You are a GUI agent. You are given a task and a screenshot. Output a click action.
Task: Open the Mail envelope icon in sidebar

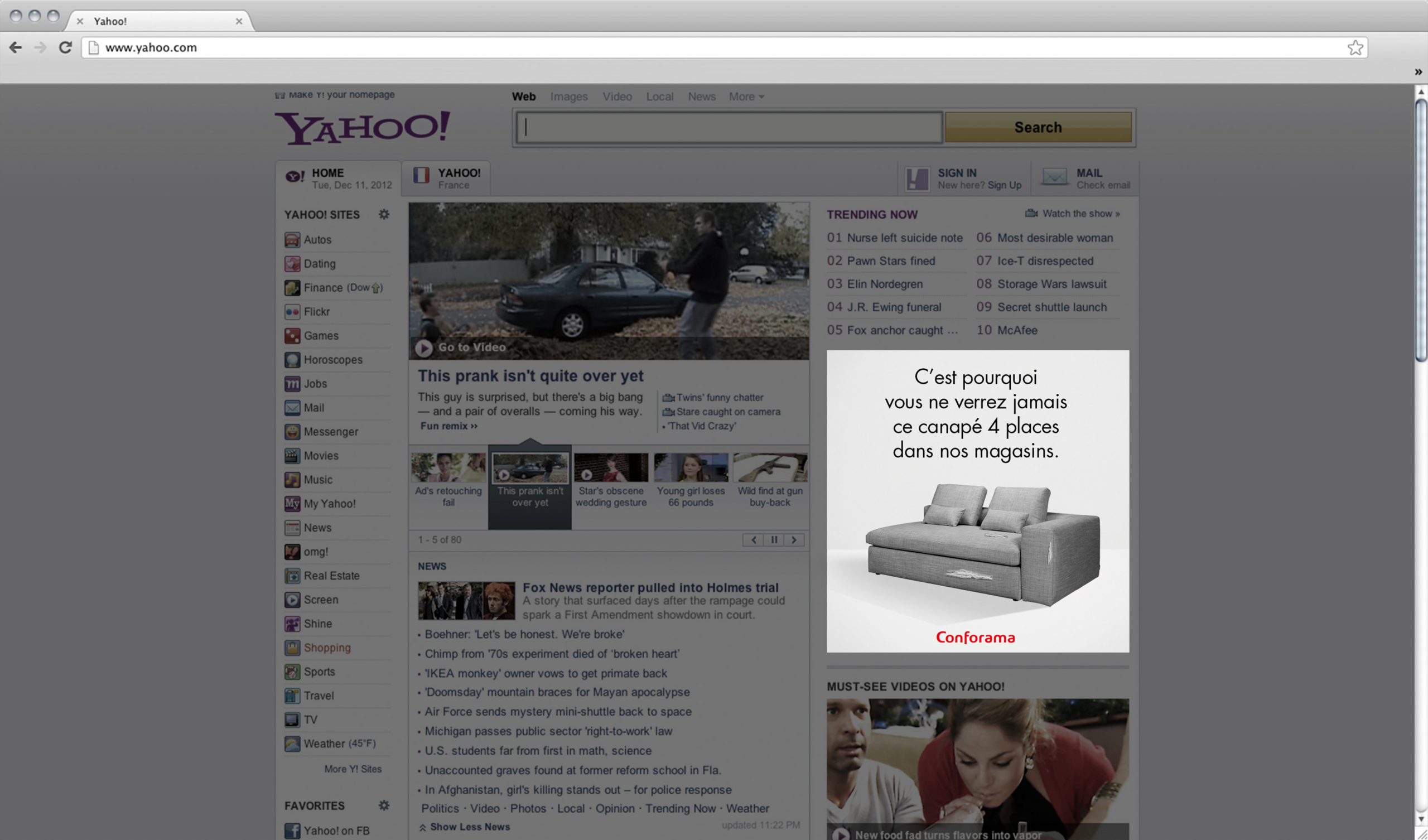(292, 408)
